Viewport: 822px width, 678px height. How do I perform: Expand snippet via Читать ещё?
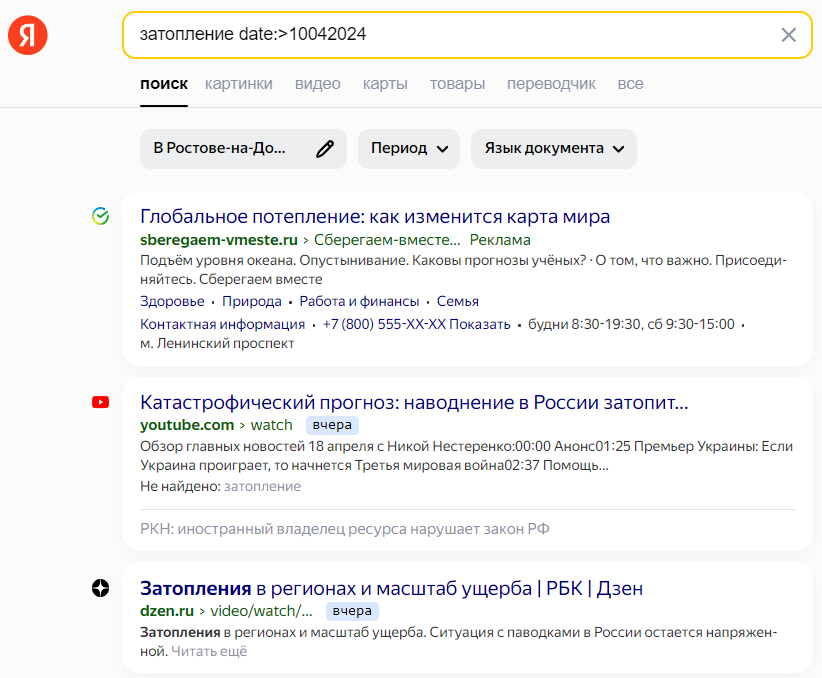(x=209, y=652)
